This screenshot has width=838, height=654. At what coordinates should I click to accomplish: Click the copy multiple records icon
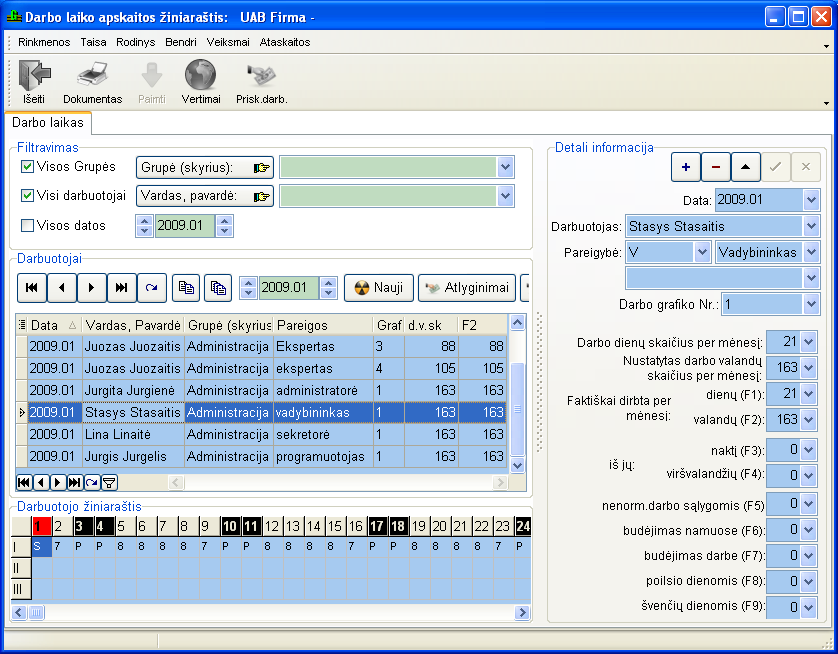[218, 288]
